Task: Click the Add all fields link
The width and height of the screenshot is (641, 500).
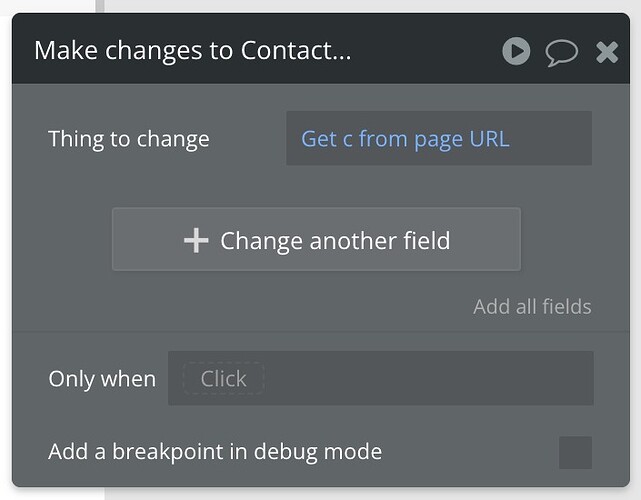Action: (x=532, y=307)
